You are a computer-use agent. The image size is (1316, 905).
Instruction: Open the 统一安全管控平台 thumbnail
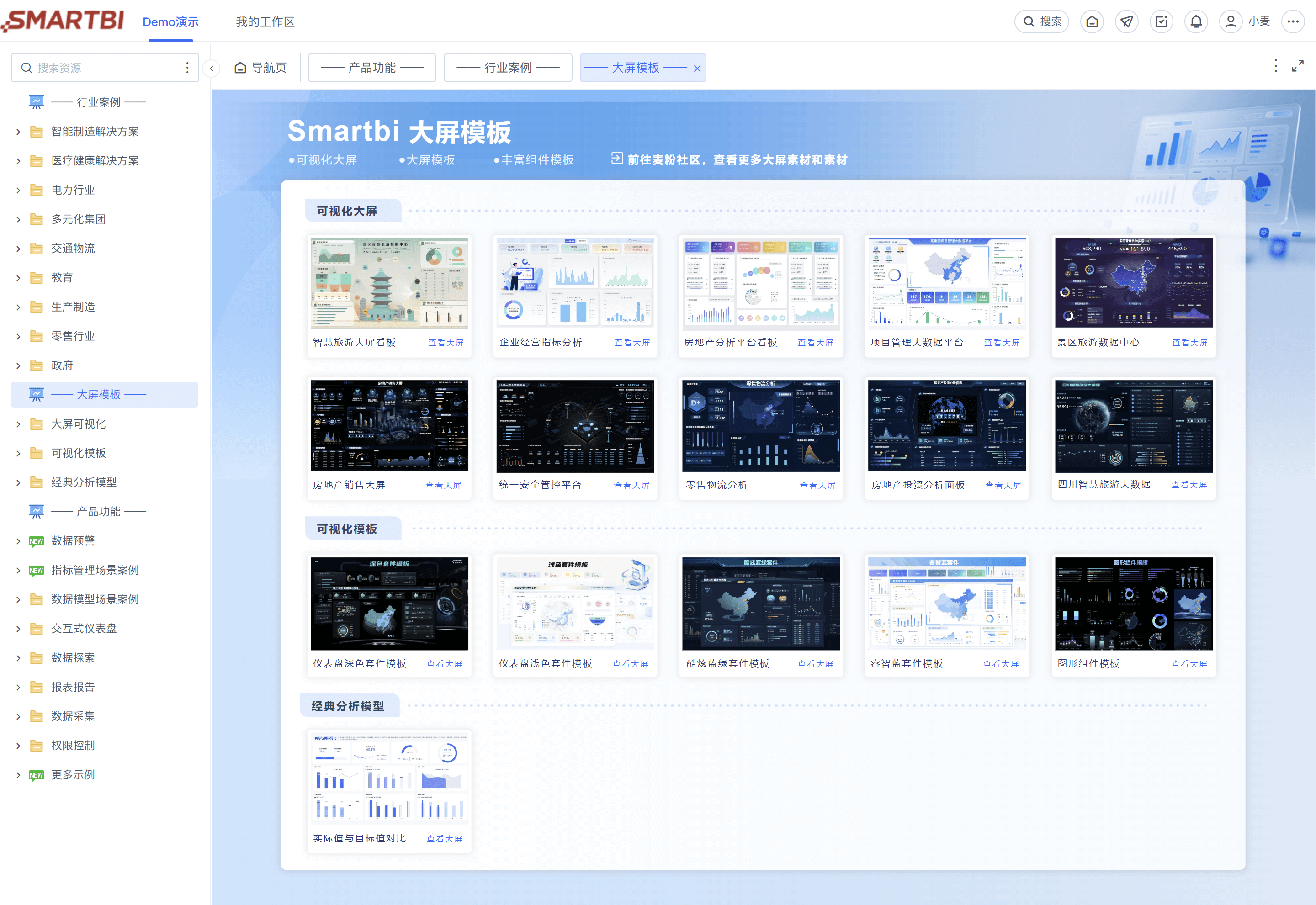click(x=575, y=425)
